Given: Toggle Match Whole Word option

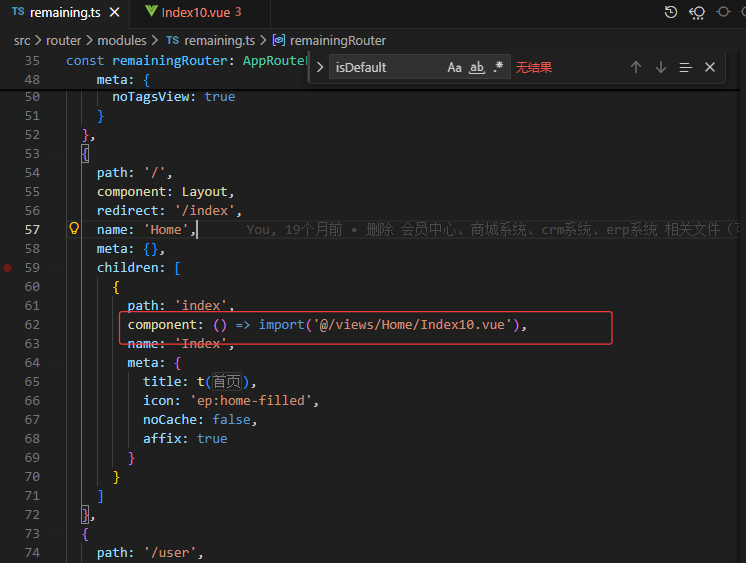Looking at the screenshot, I should (477, 67).
